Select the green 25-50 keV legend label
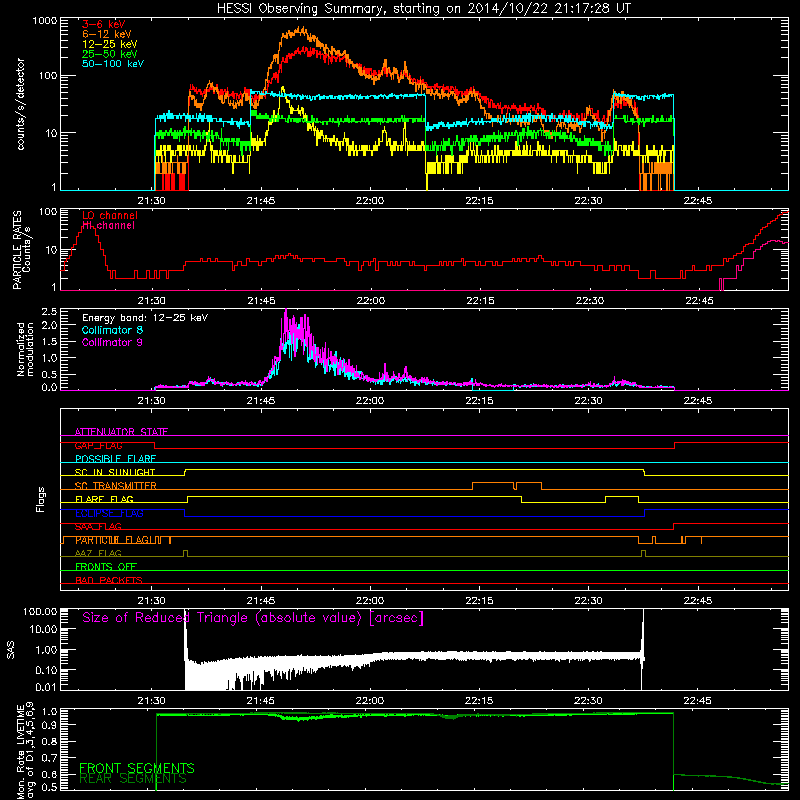 coord(110,54)
